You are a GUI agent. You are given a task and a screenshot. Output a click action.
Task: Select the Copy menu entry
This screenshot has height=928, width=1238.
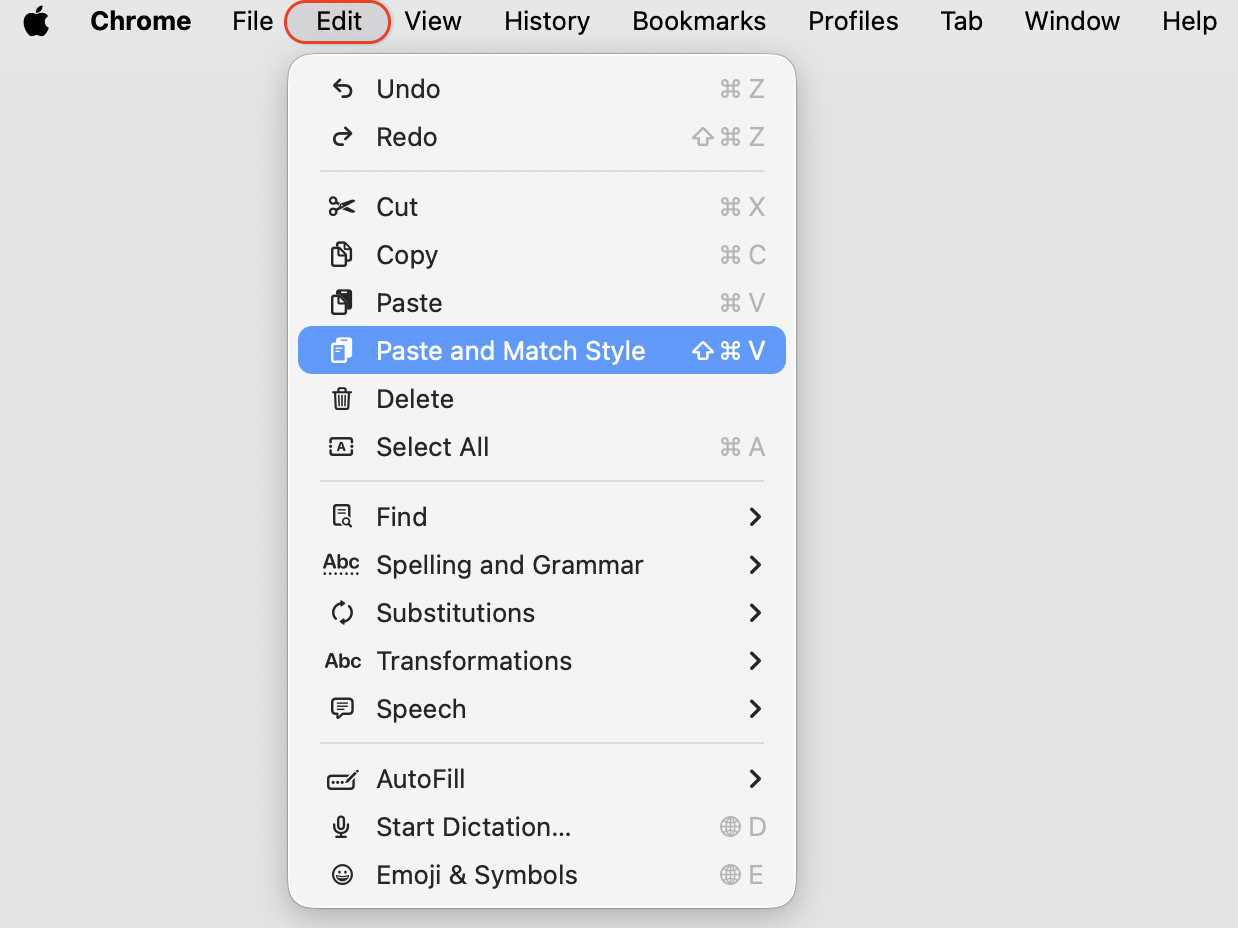542,255
